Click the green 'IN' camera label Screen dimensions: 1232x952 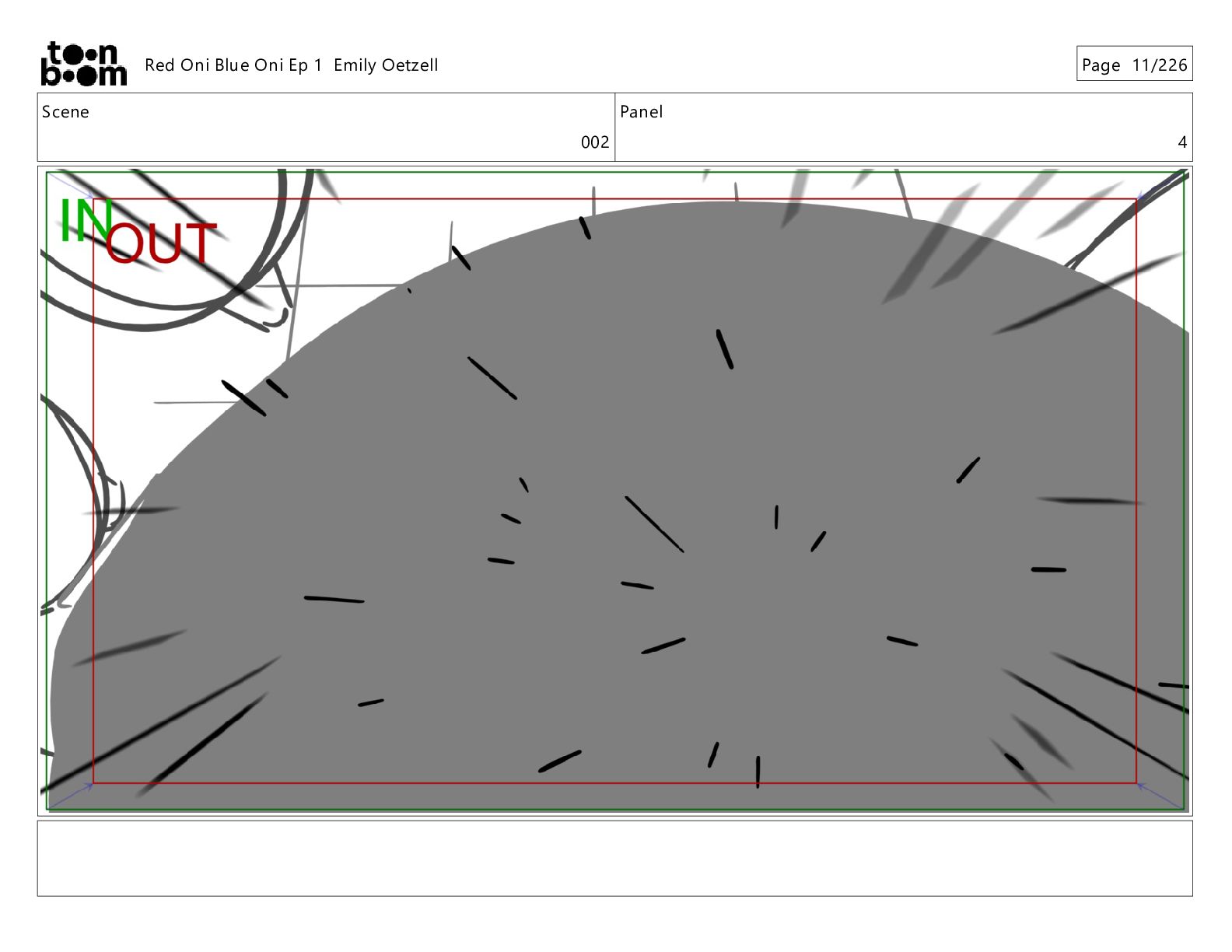tap(86, 220)
